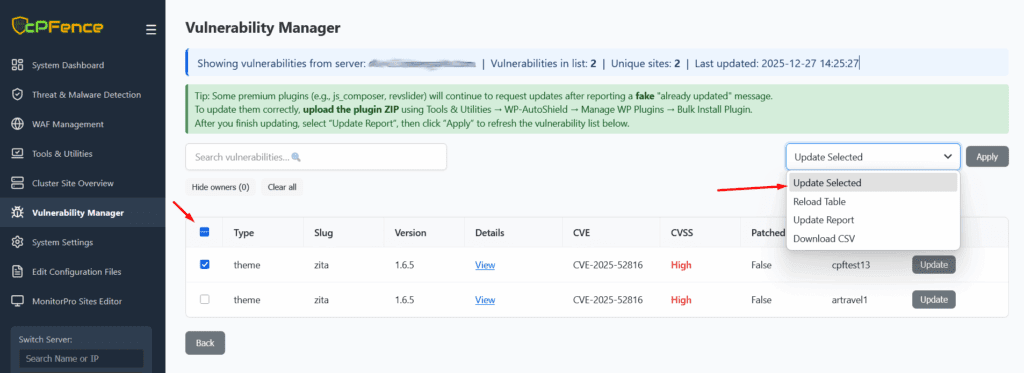Click CVE-2025-52816 in the cpftest13 row
The width and height of the screenshot is (1024, 373).
pos(607,265)
